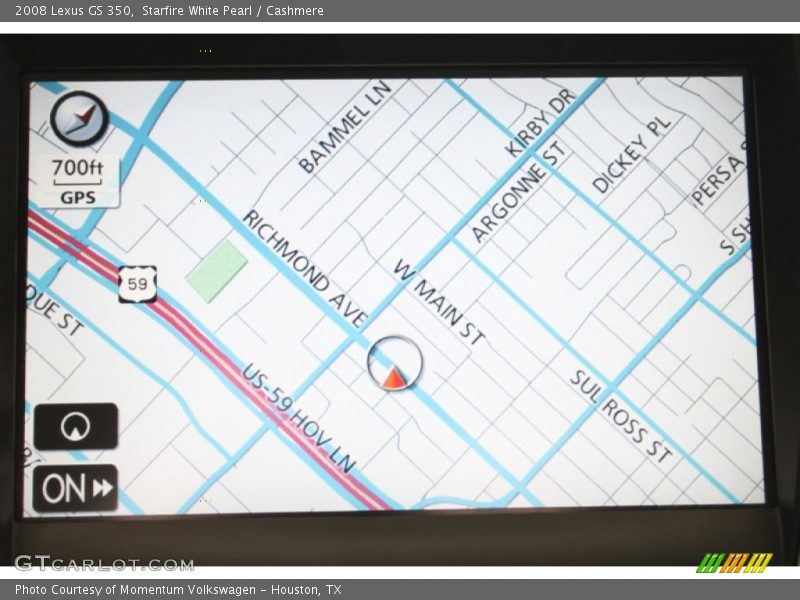Tap the SUL ROSS ST street label
This screenshot has height=600, width=800.
pyautogui.click(x=621, y=416)
